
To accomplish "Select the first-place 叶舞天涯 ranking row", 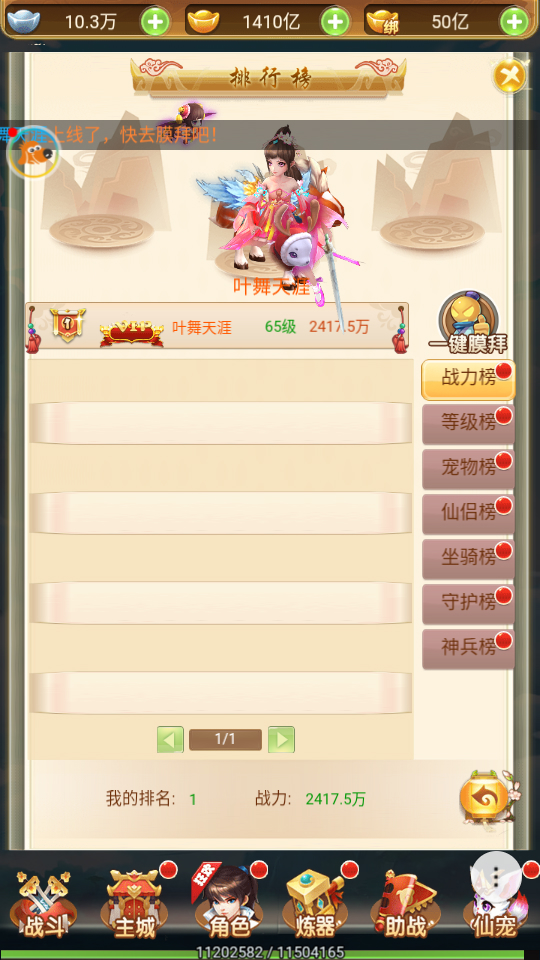I will point(217,328).
